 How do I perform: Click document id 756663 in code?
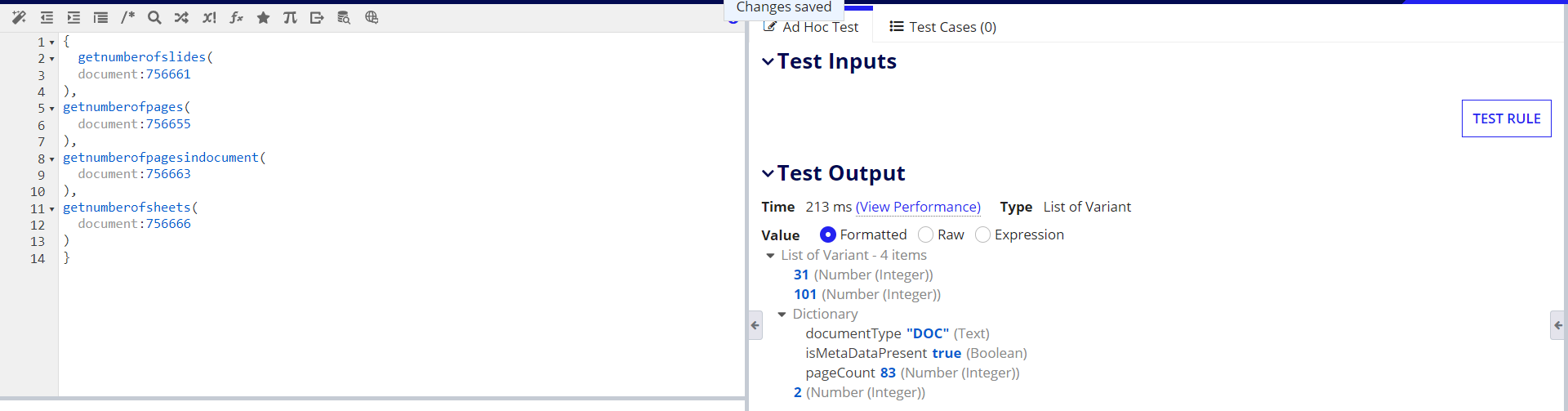click(168, 174)
